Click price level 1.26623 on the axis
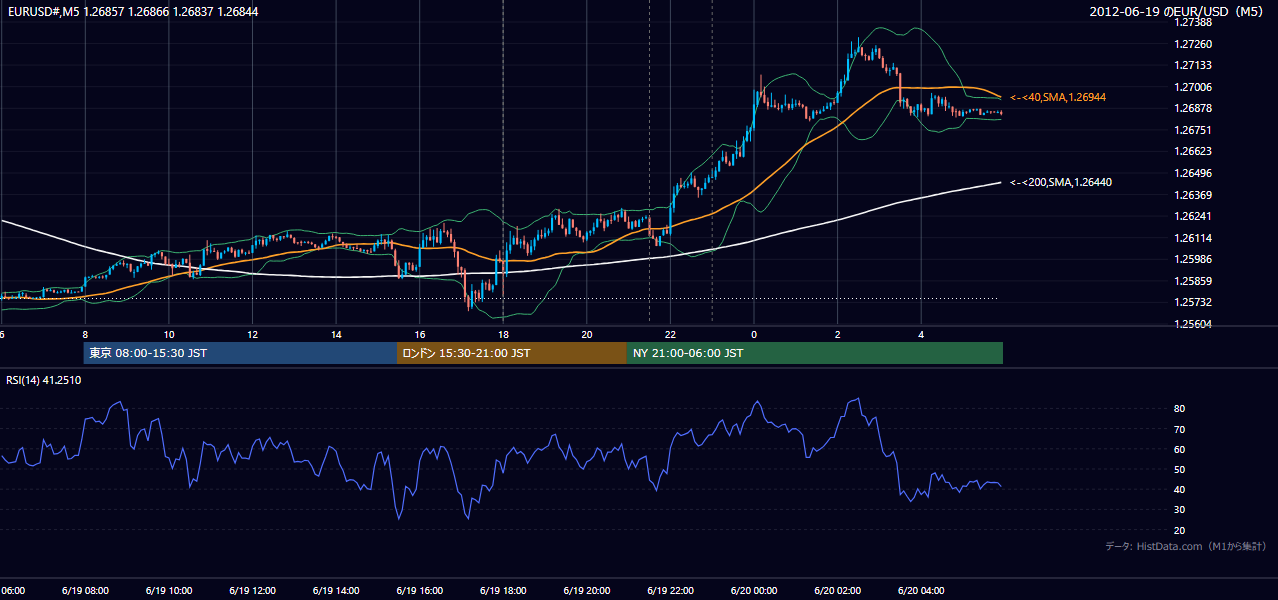This screenshot has height=600, width=1278. (1192, 151)
